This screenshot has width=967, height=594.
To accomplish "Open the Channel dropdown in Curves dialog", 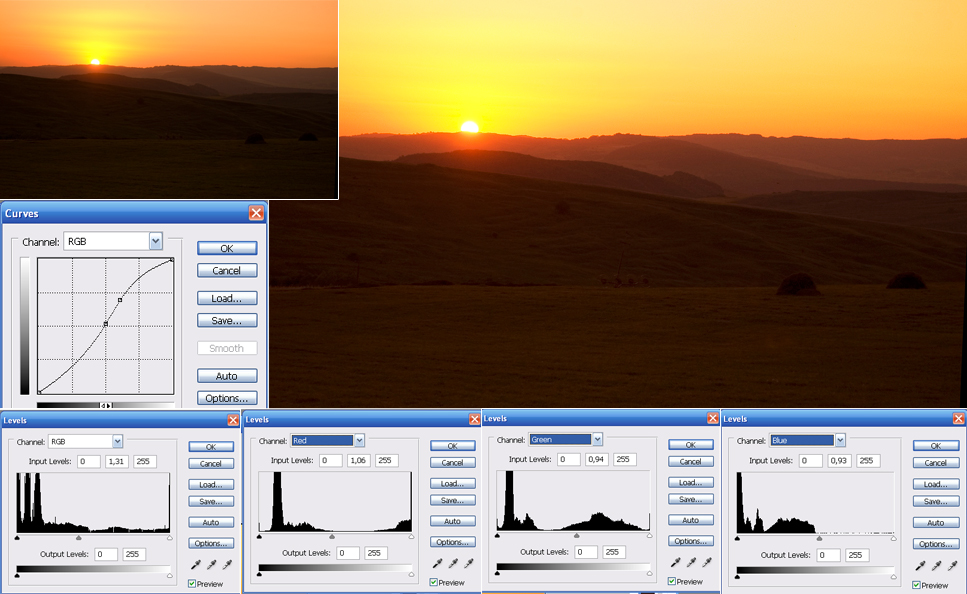I will pos(155,241).
